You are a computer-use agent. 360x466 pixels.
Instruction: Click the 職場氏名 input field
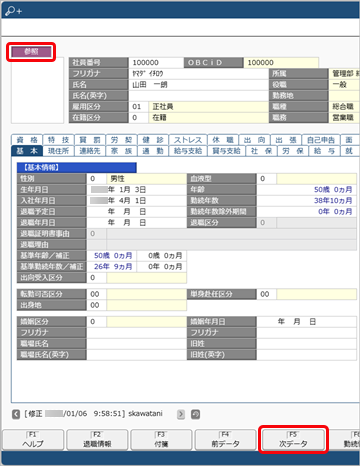[x=136, y=344]
